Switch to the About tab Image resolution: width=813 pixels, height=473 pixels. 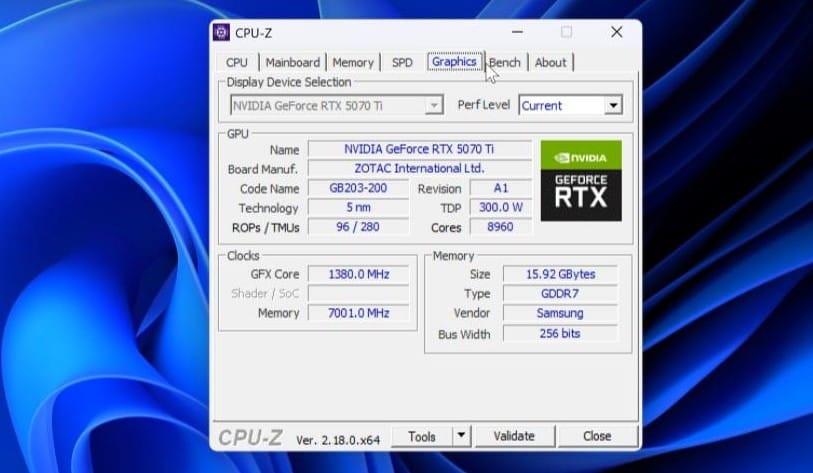(551, 62)
